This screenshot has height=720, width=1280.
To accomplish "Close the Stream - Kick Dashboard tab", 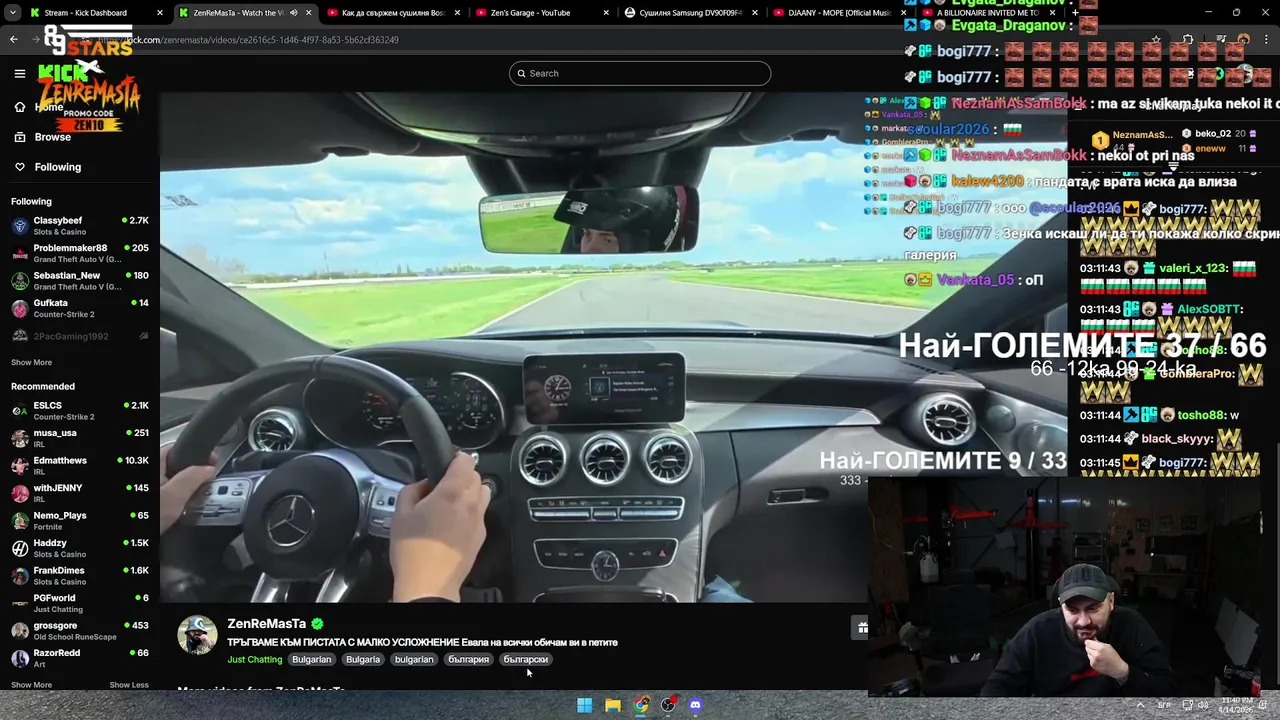I will 160,13.
